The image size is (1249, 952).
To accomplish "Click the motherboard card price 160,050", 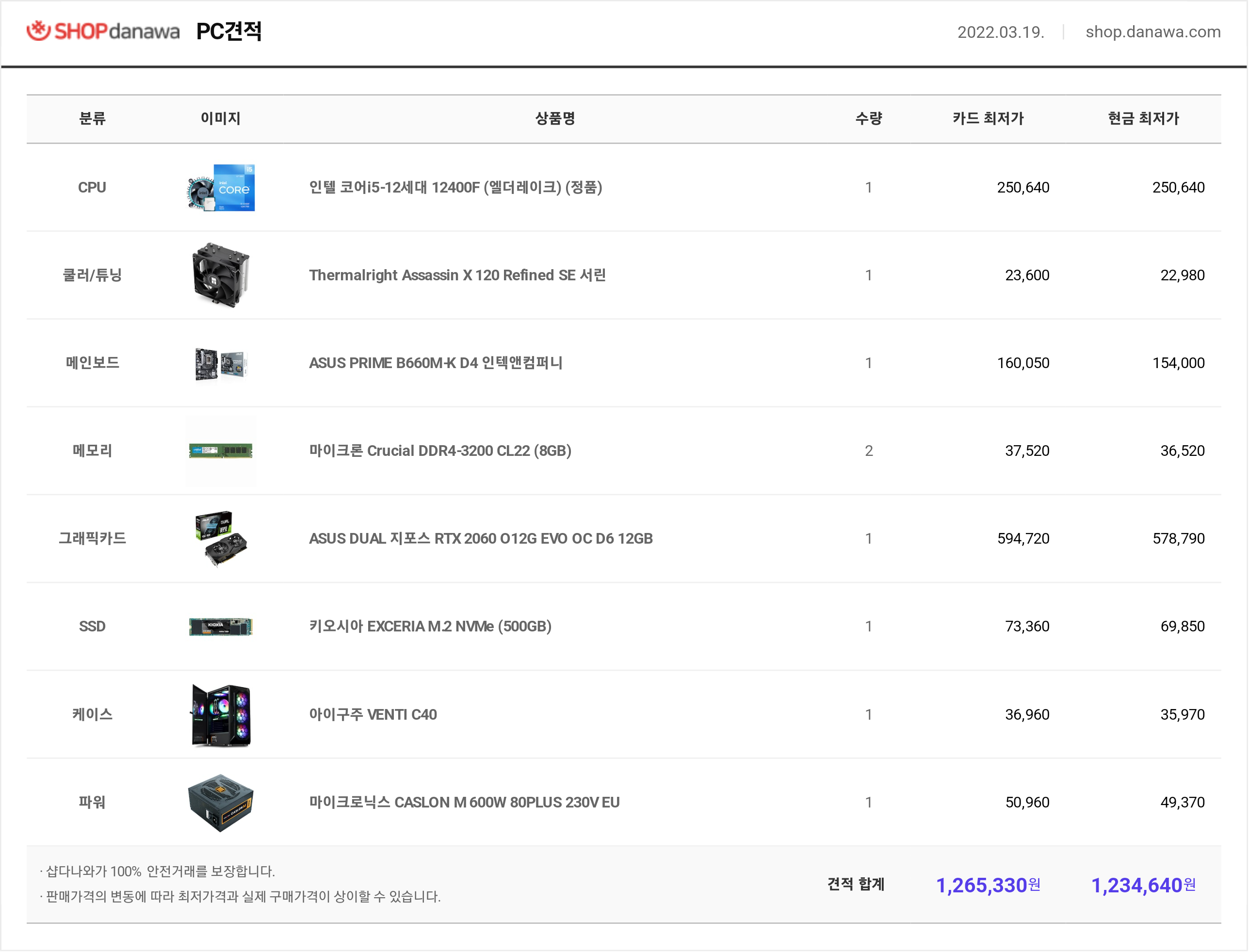I will tap(1023, 363).
